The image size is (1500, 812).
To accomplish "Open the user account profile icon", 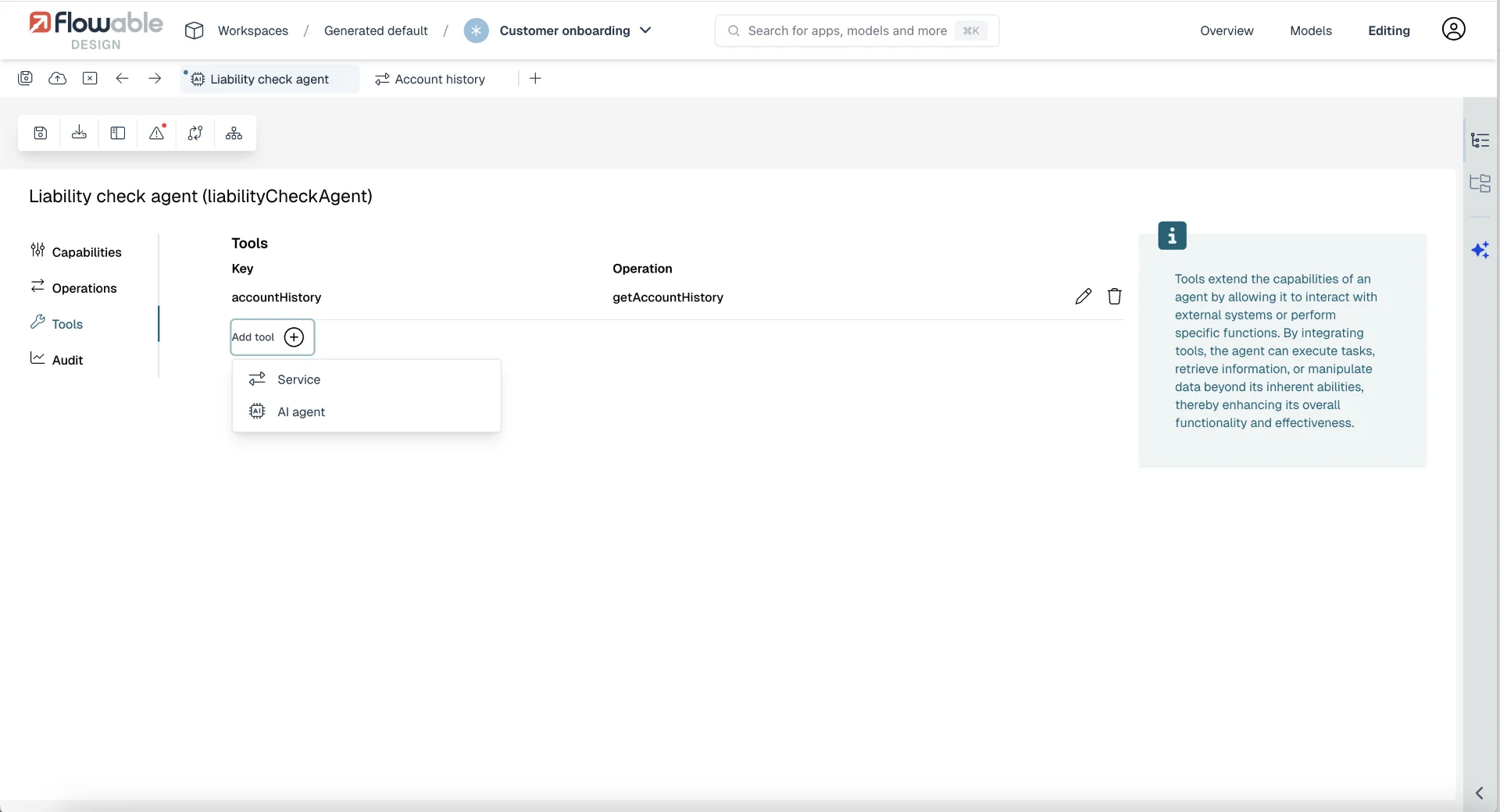I will tap(1453, 30).
